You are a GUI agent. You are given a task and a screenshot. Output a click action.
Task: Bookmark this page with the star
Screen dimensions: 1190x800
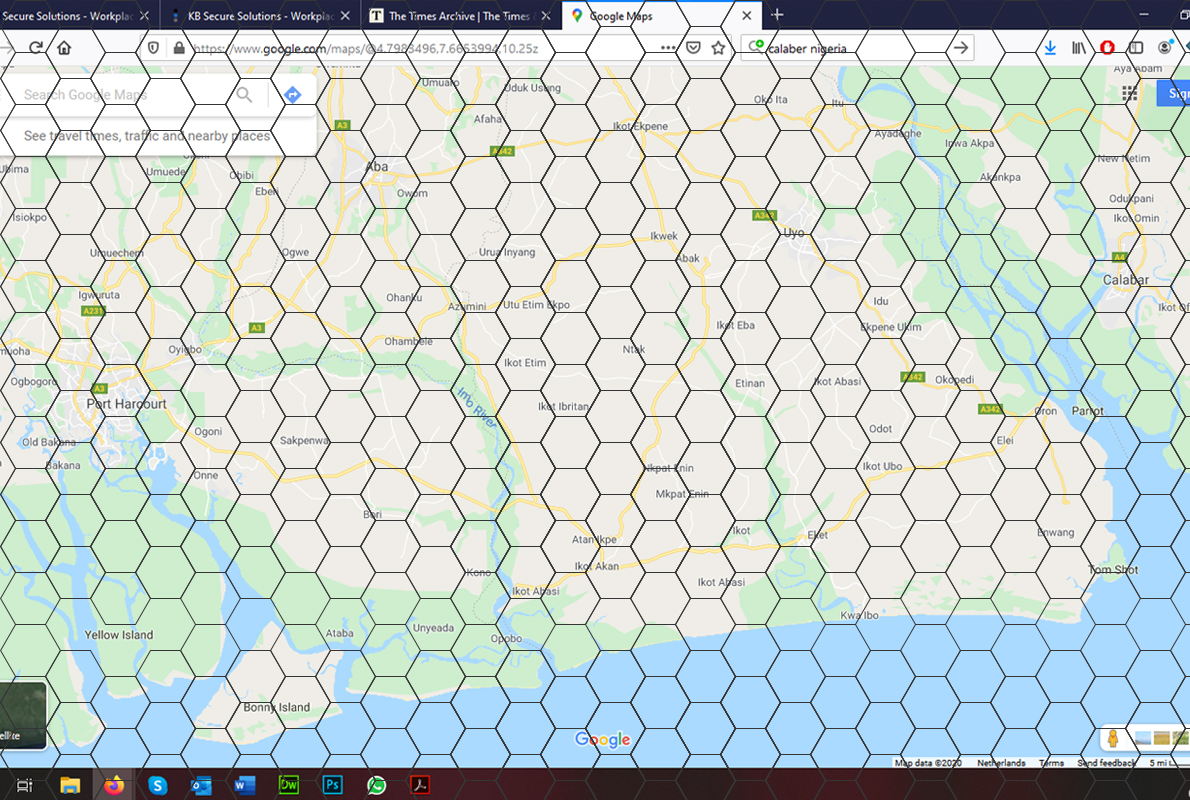pyautogui.click(x=718, y=48)
